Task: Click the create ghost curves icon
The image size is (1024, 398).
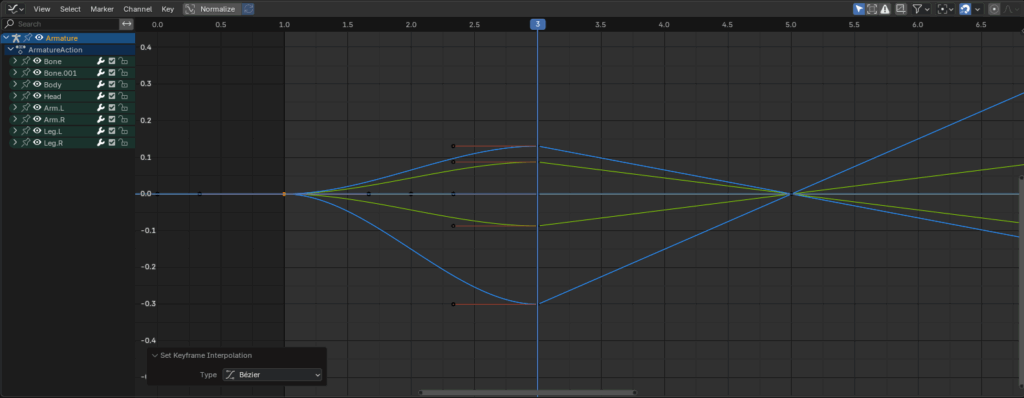Action: pyautogui.click(x=901, y=9)
